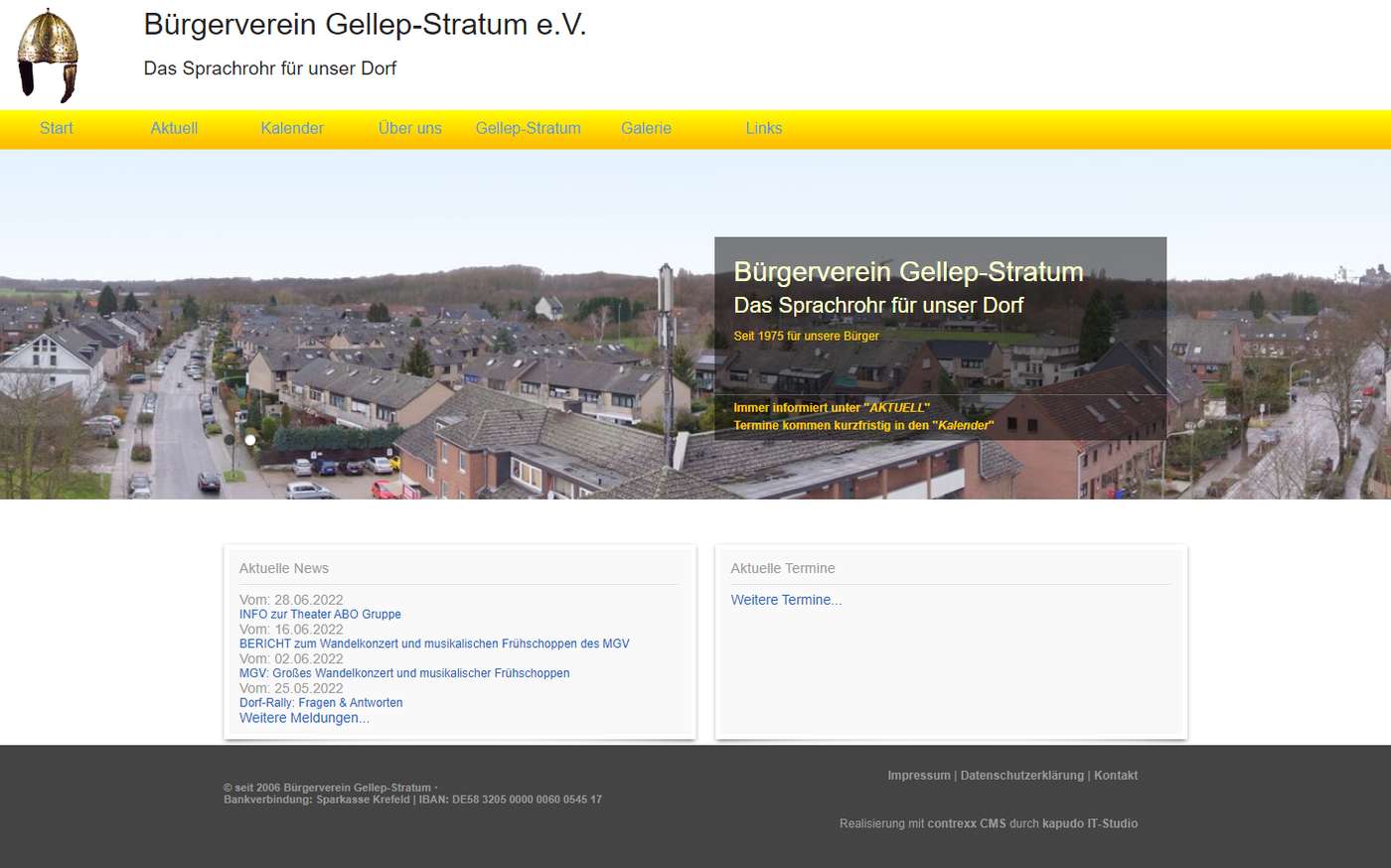
Task: Select the second carousel indicator dot
Action: click(x=249, y=440)
